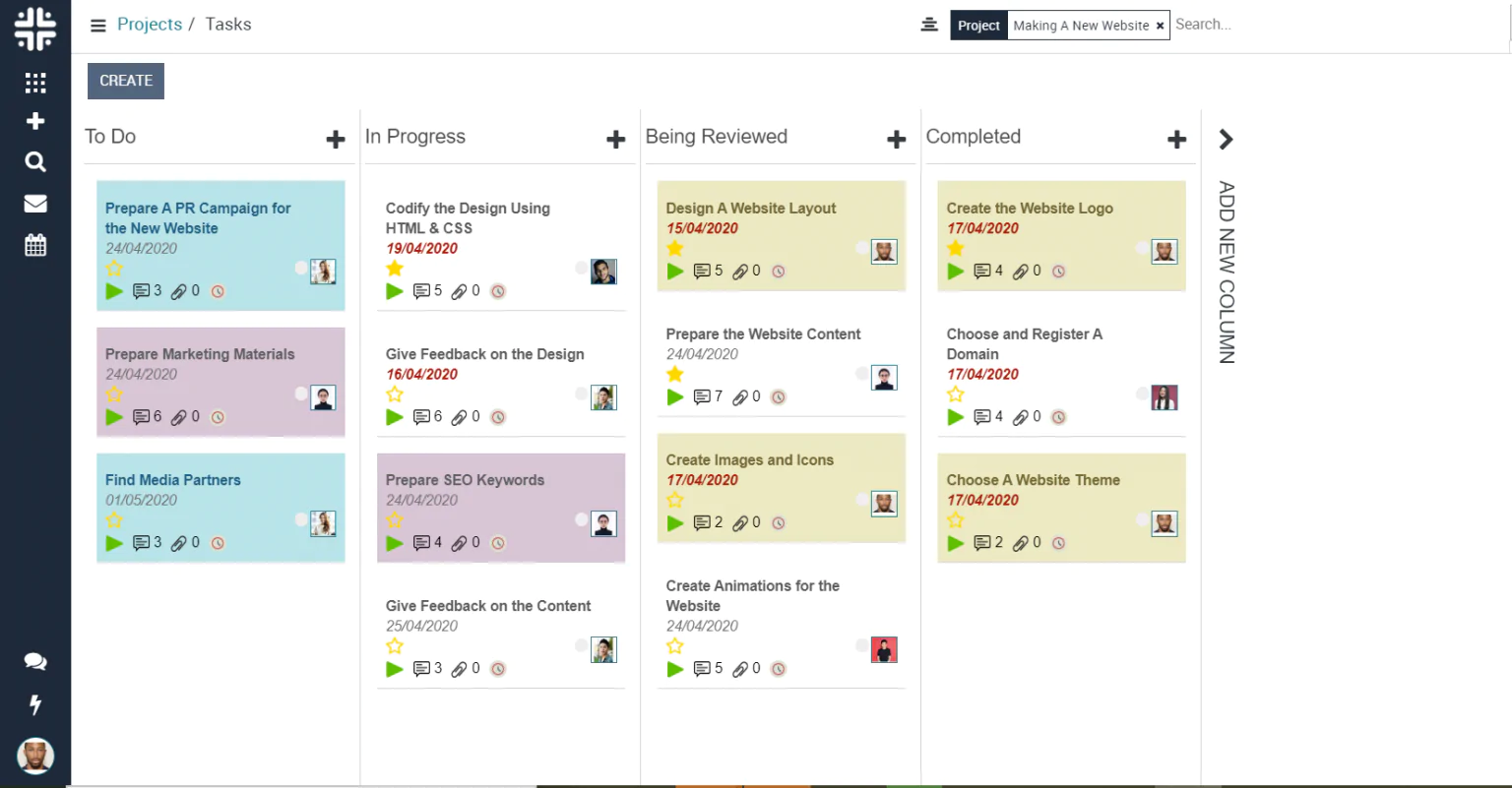Click the group-by icon left of Project filter

click(928, 25)
